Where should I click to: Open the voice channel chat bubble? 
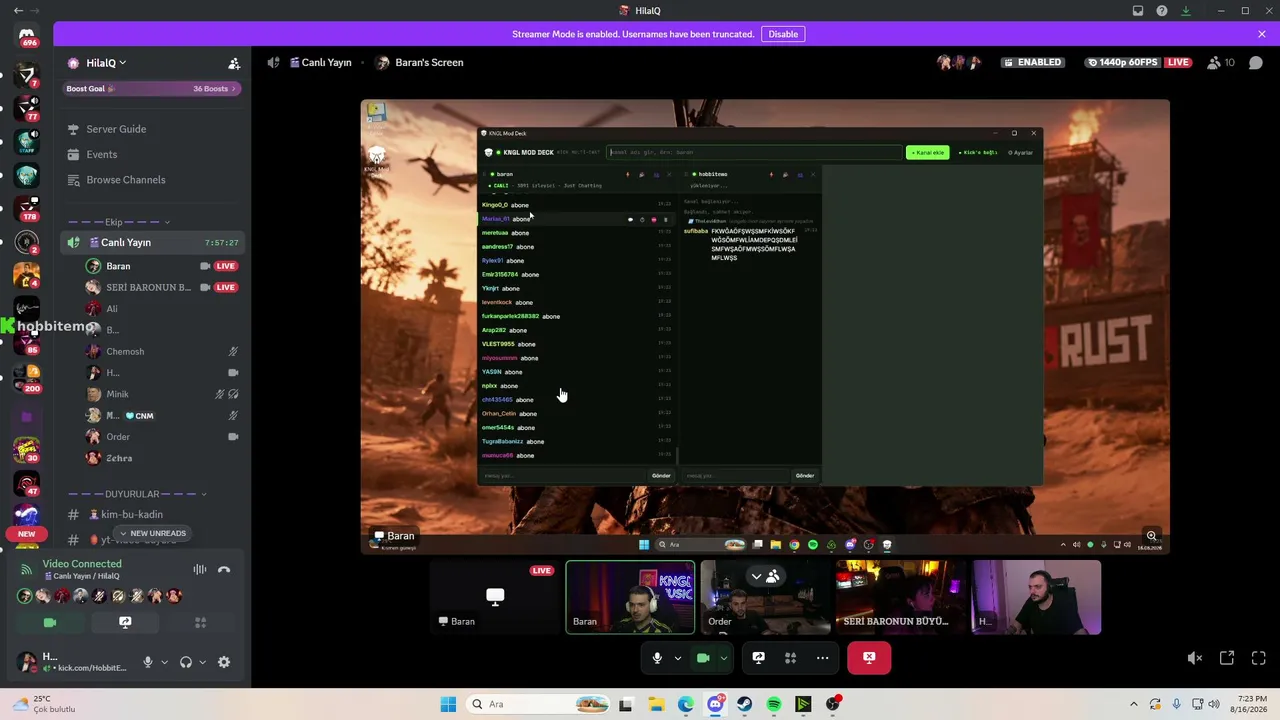[x=1256, y=63]
